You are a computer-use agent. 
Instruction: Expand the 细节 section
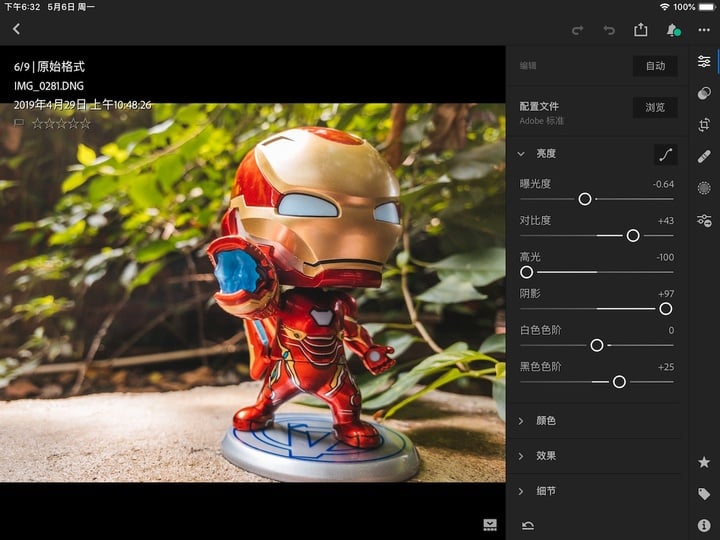521,492
